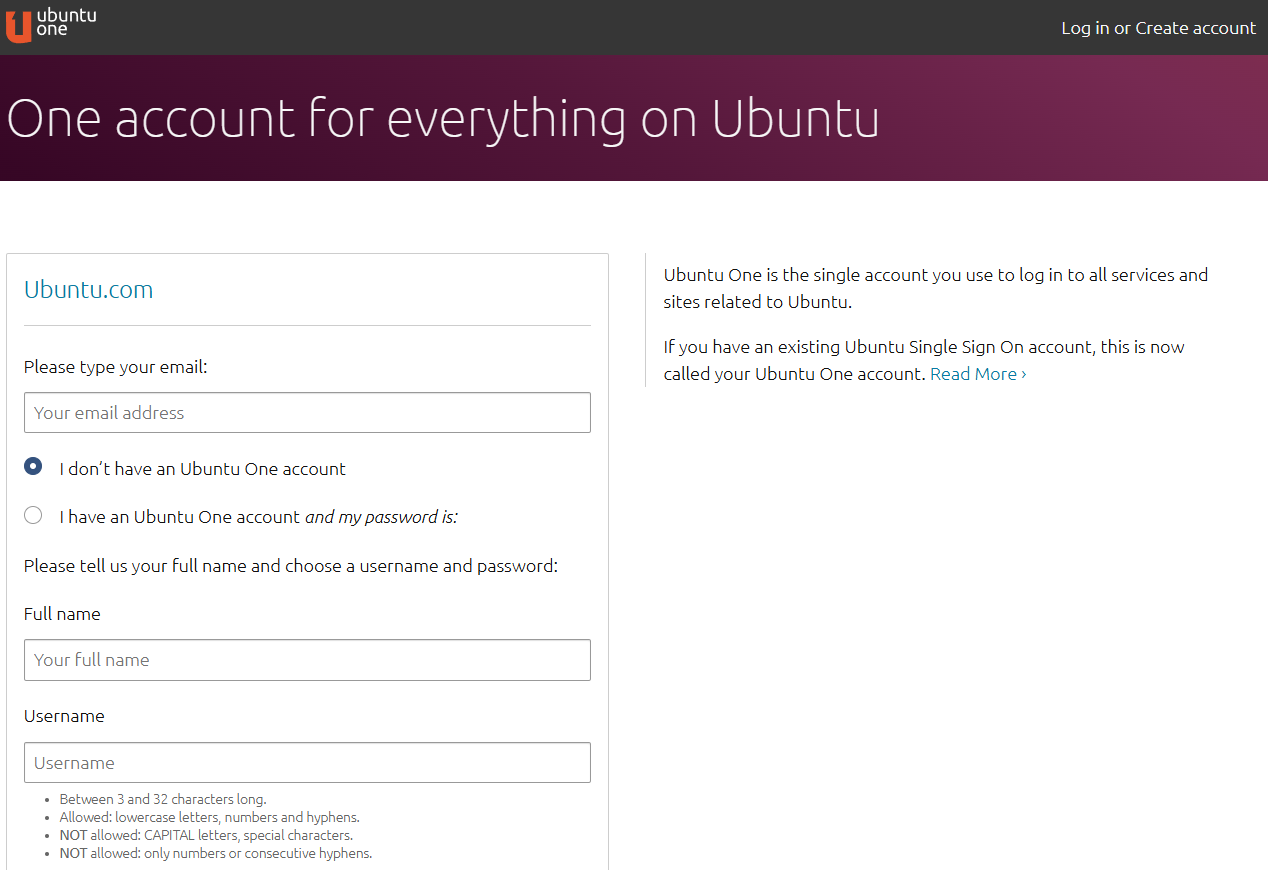The width and height of the screenshot is (1268, 870).
Task: Click the "One account for everything on Ubuntu" headline
Action: coord(443,118)
